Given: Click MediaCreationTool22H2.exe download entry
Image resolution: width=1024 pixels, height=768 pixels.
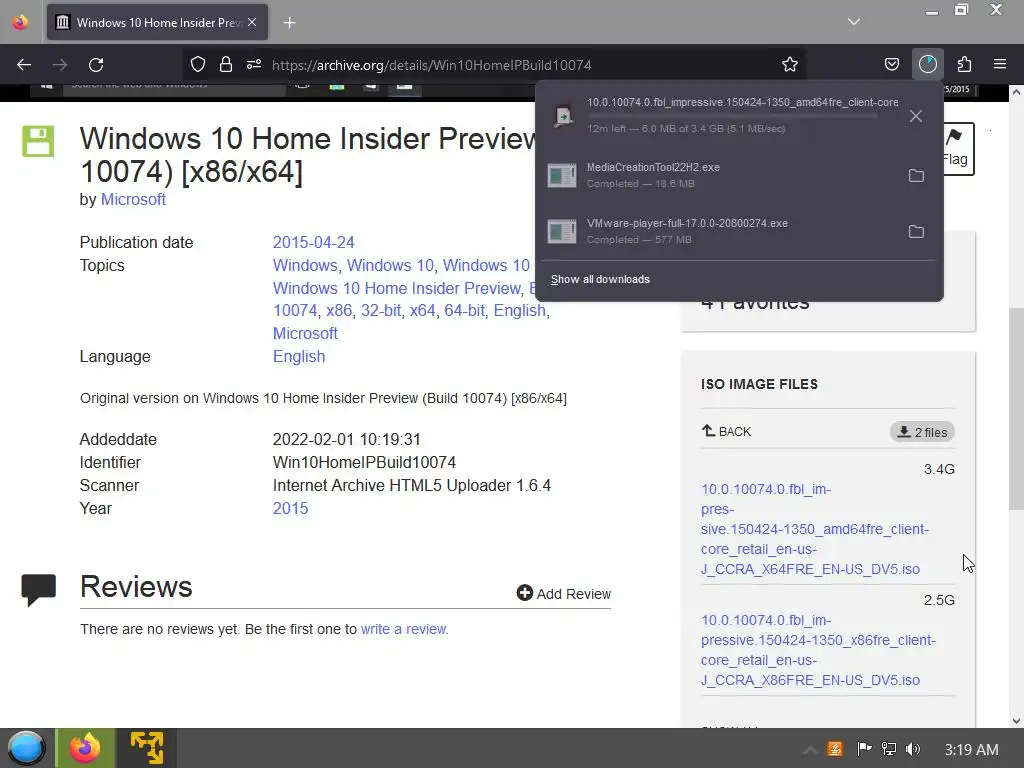Looking at the screenshot, I should click(720, 175).
